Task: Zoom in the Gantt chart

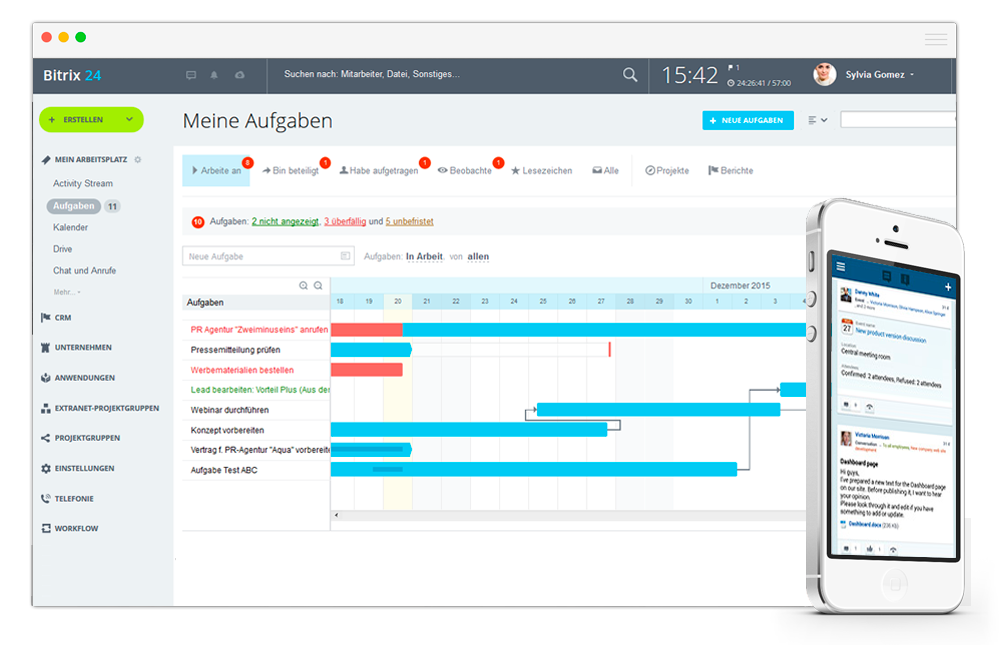Action: (303, 286)
